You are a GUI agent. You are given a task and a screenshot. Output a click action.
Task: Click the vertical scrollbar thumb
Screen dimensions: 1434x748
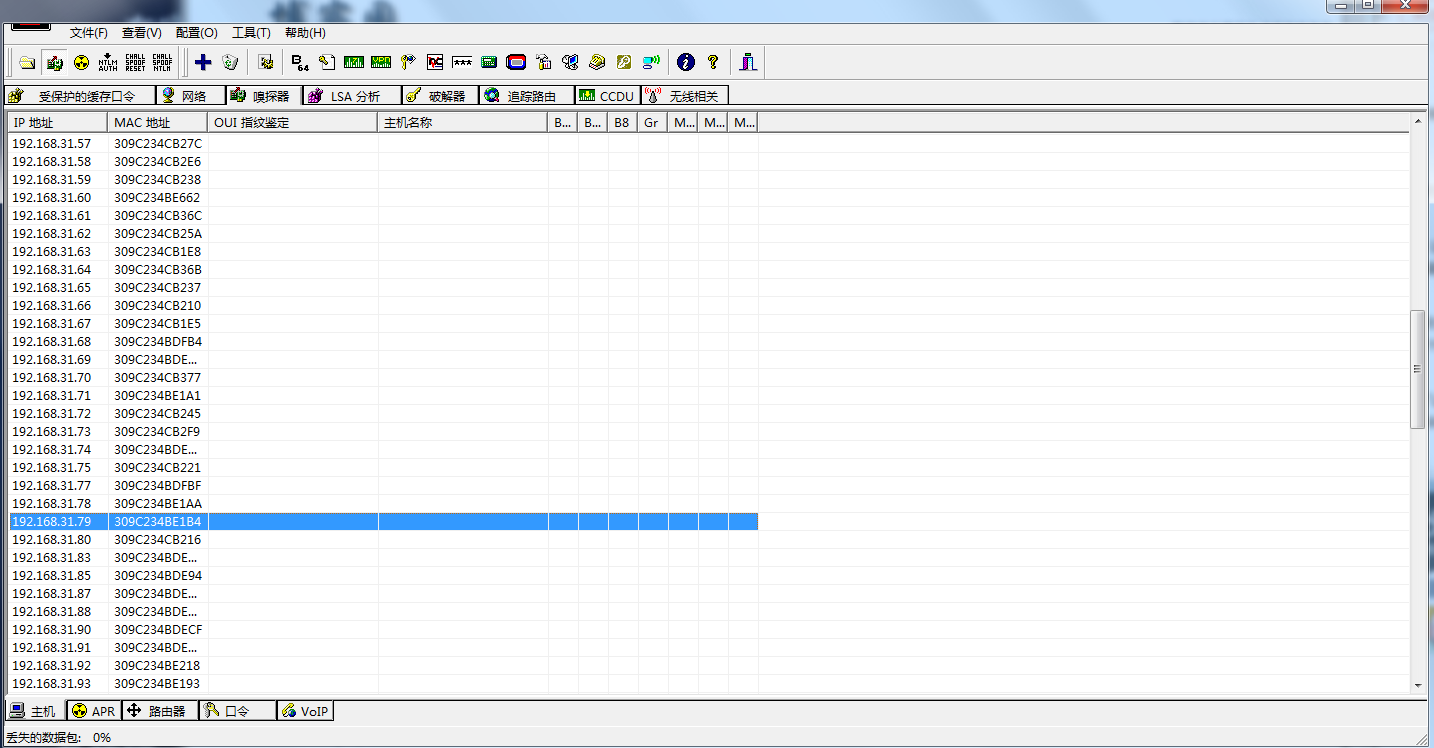click(x=1417, y=369)
